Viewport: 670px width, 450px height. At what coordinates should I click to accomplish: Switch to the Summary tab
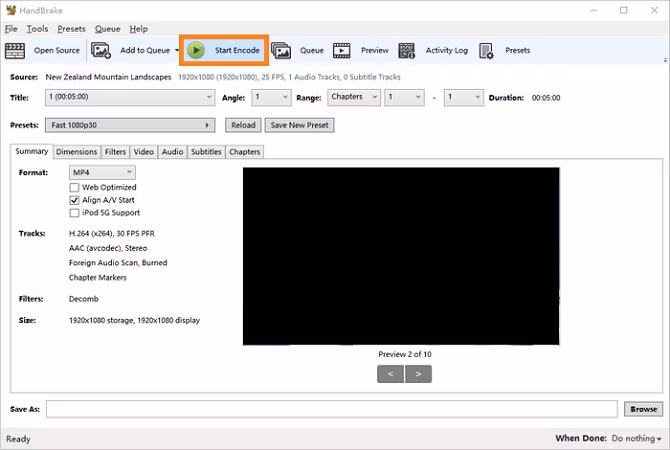click(x=32, y=151)
